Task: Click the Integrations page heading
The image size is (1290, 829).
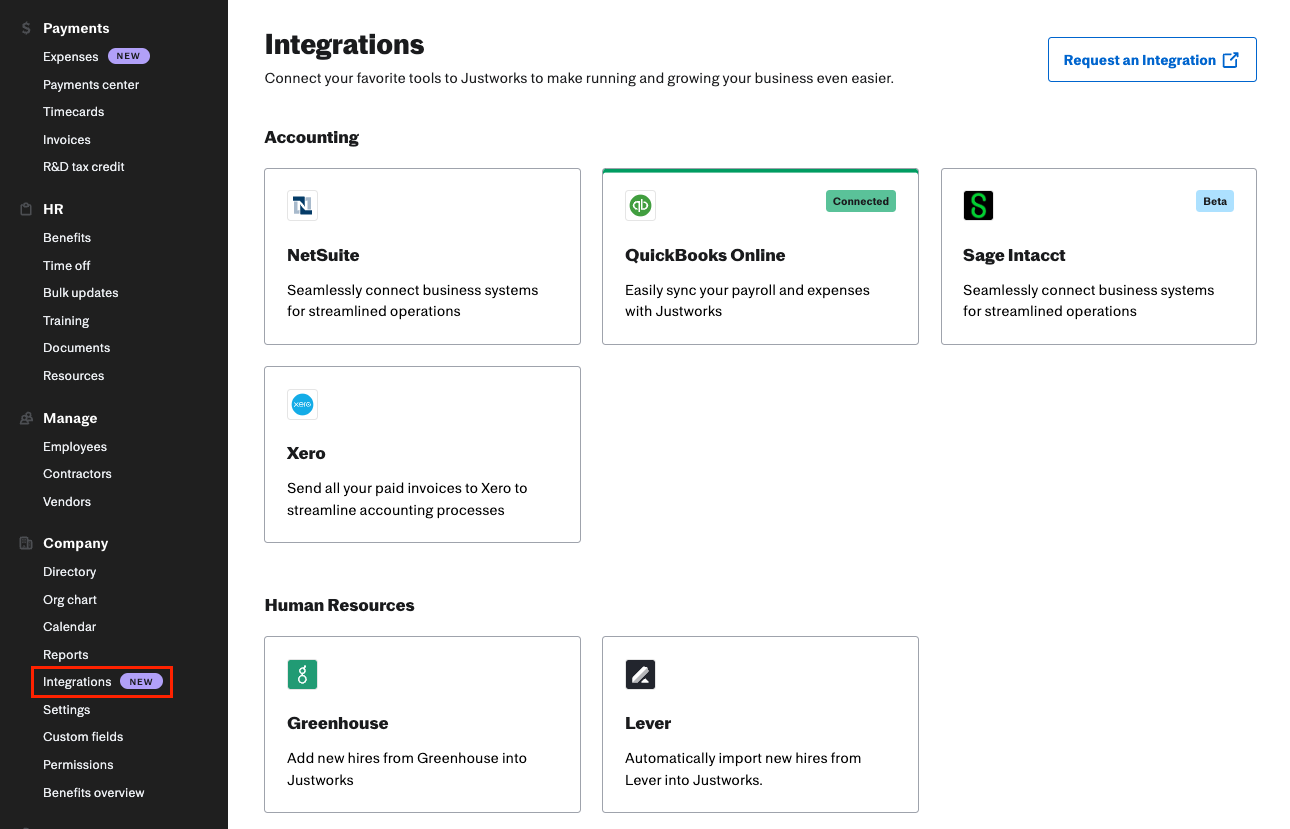Action: [x=344, y=45]
